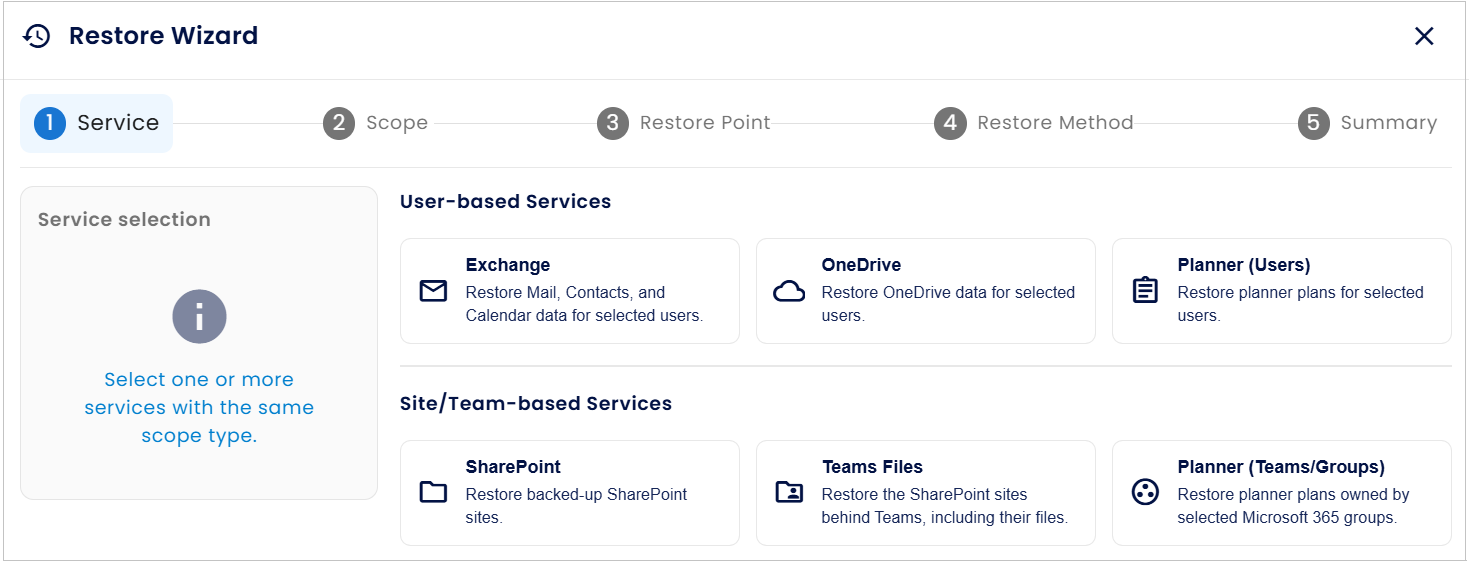Viewport: 1469px width, 561px height.
Task: Click the step 1 number badge
Action: click(50, 124)
